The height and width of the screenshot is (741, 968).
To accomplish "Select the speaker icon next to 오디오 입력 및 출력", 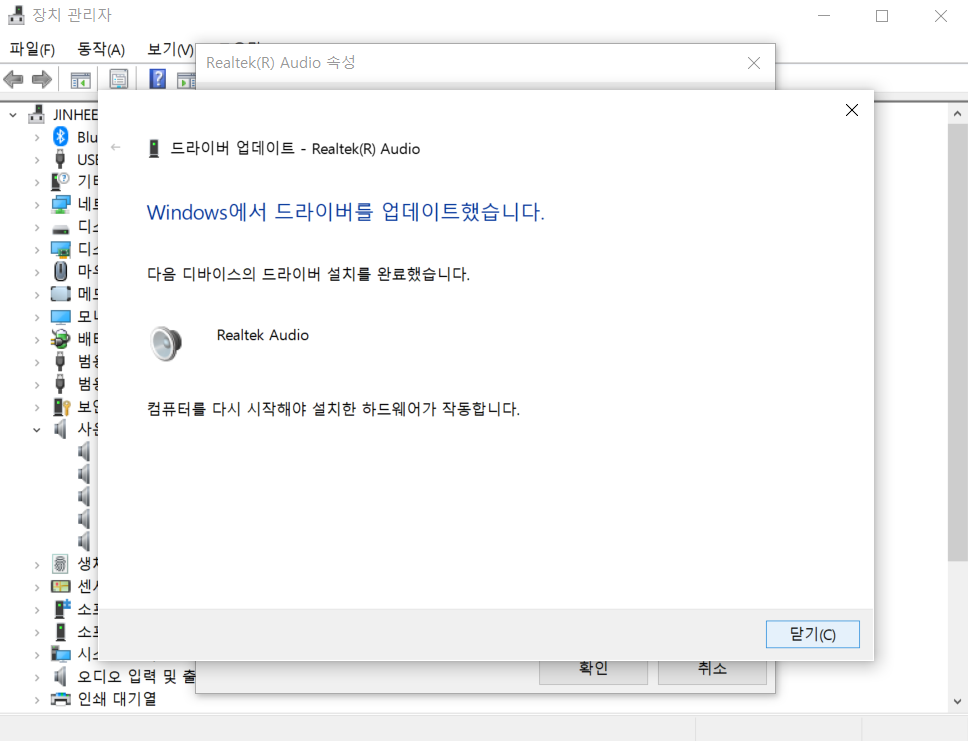I will tap(60, 676).
